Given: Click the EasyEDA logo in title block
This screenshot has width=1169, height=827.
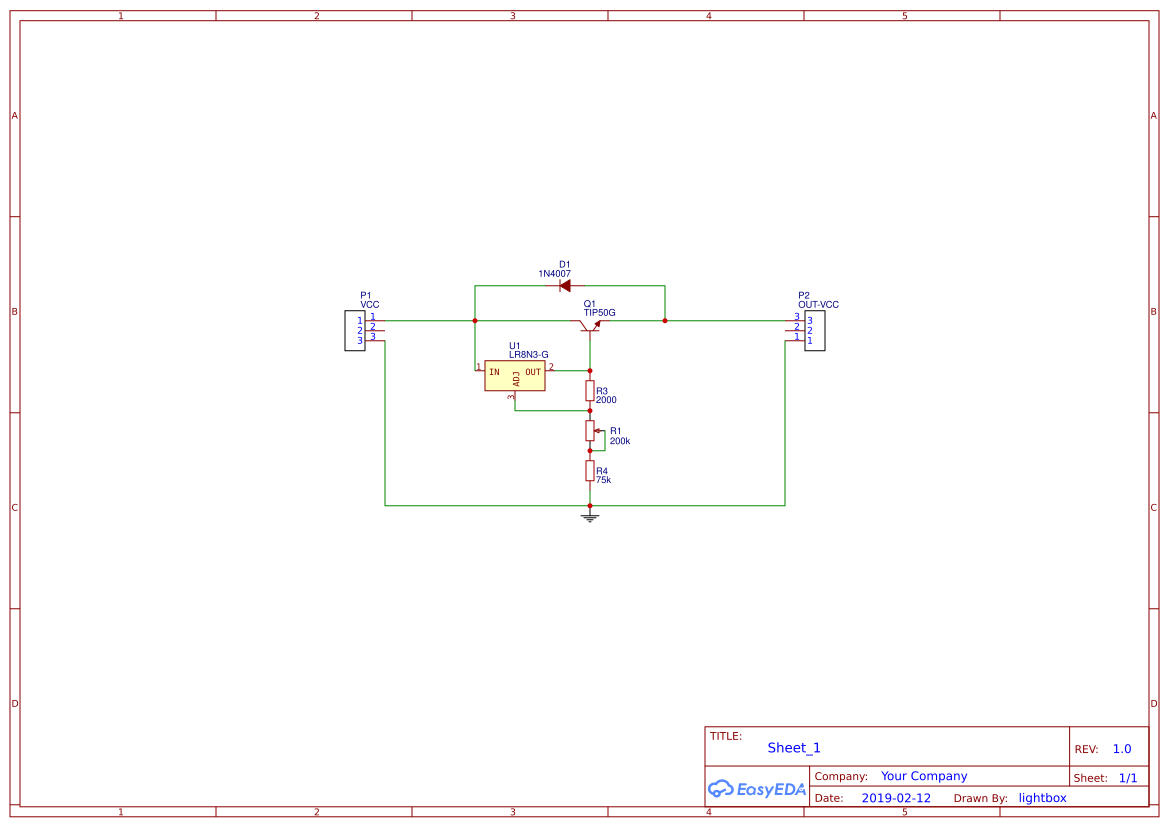Looking at the screenshot, I should coord(757,789).
